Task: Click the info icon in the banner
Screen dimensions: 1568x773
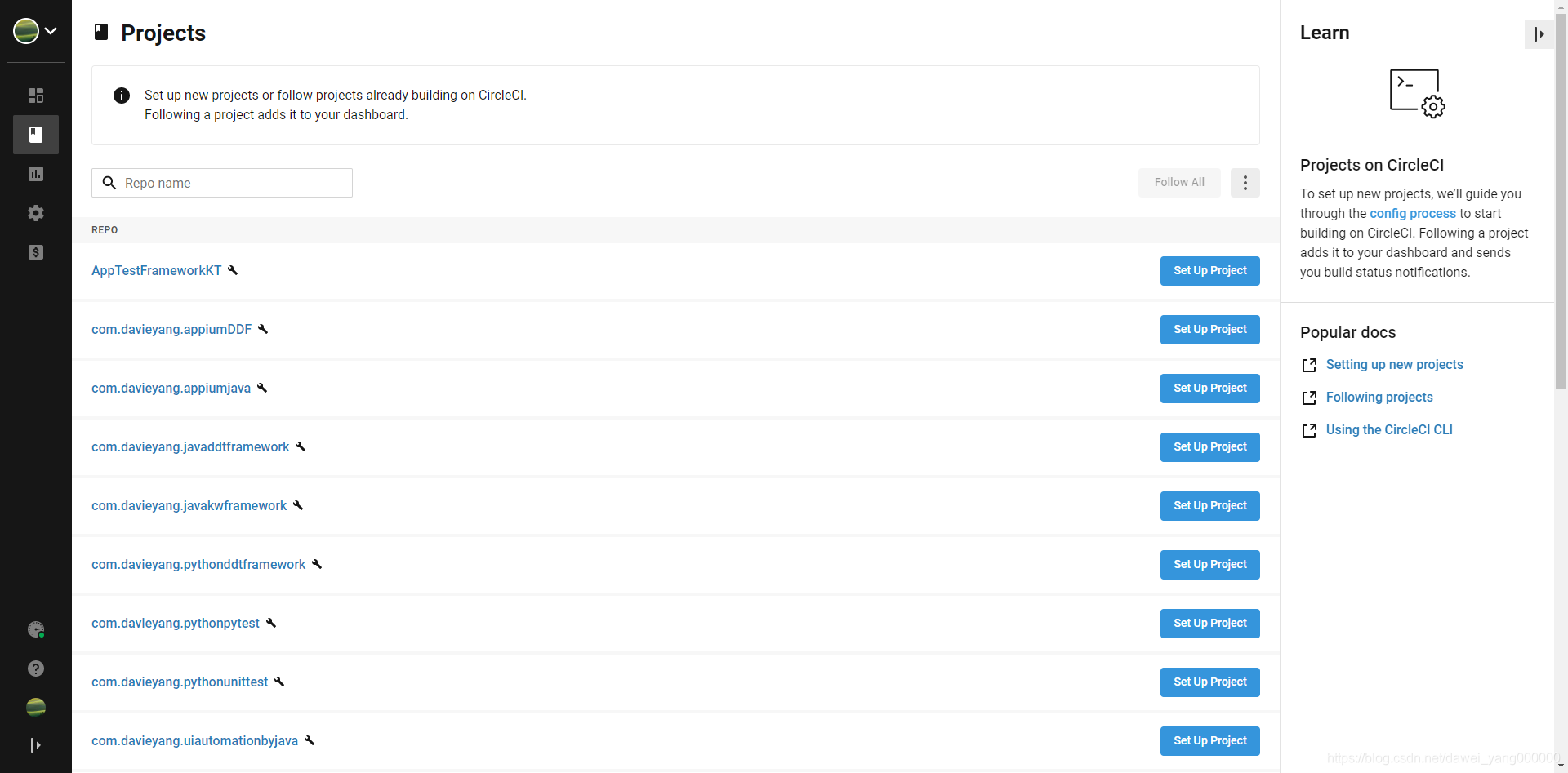Action: [122, 96]
